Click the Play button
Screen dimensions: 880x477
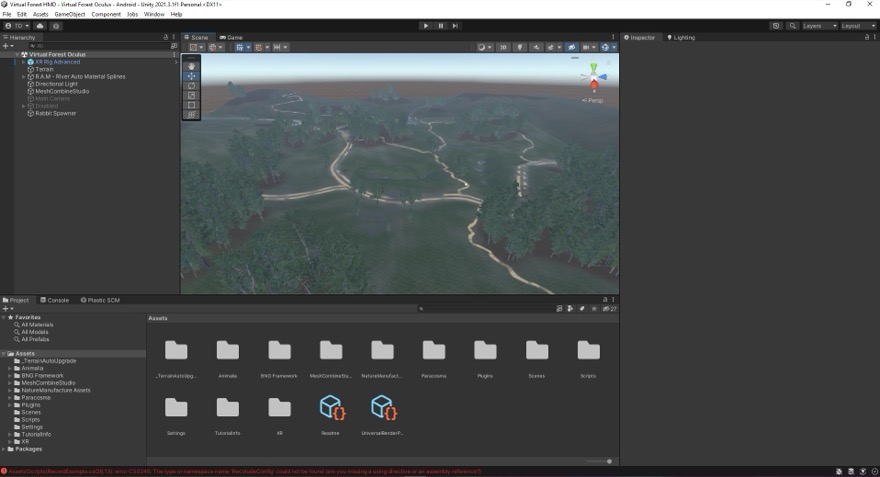coord(425,26)
